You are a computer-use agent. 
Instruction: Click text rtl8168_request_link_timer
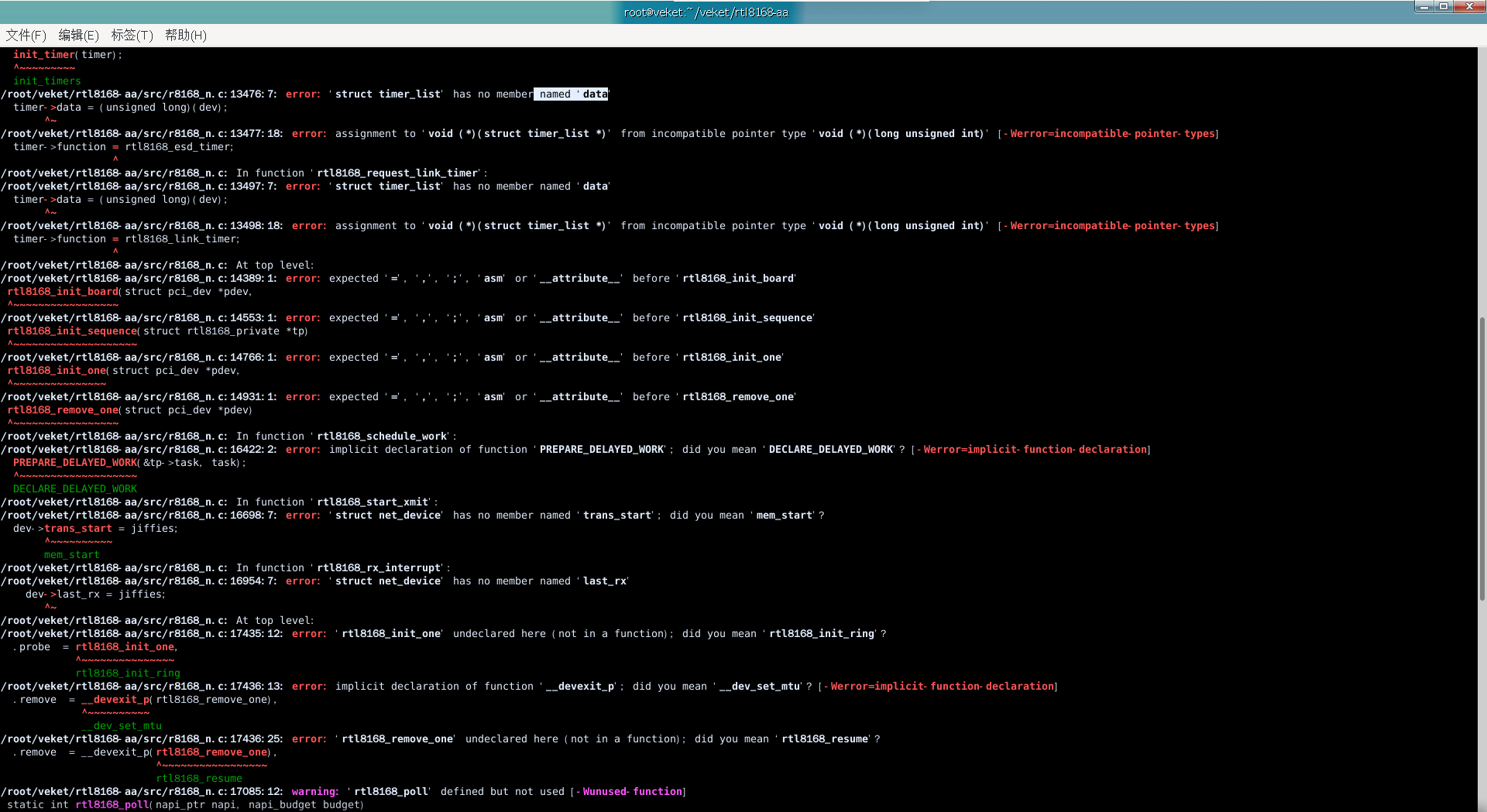(x=397, y=173)
